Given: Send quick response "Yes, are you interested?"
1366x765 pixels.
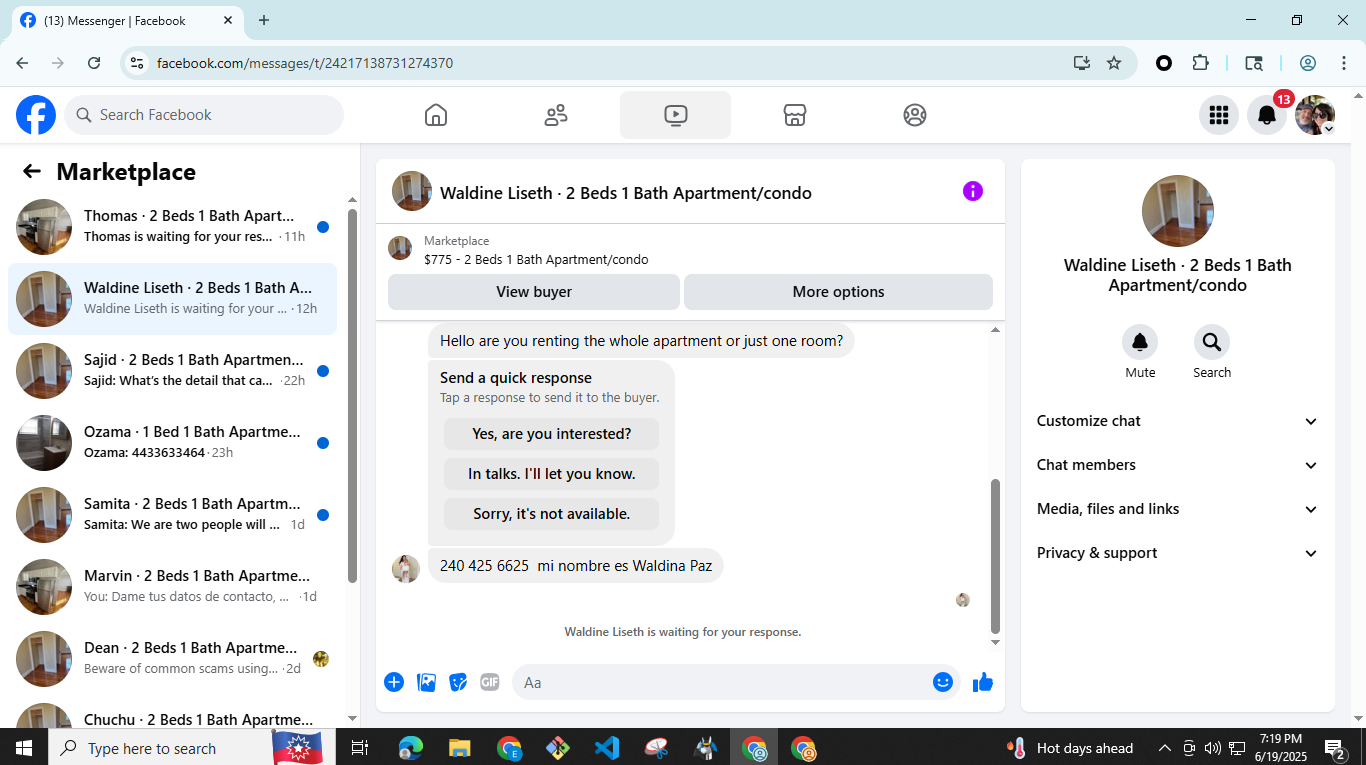Looking at the screenshot, I should (551, 434).
